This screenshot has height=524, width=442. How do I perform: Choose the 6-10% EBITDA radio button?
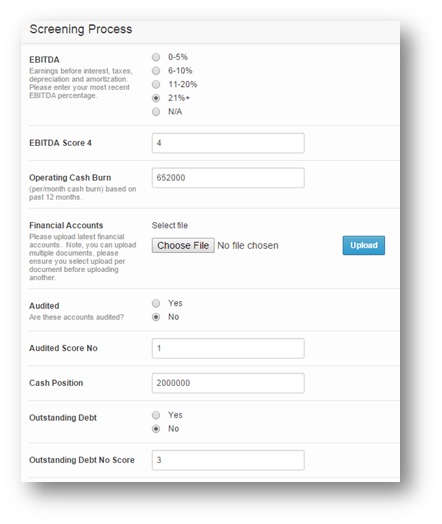(156, 71)
